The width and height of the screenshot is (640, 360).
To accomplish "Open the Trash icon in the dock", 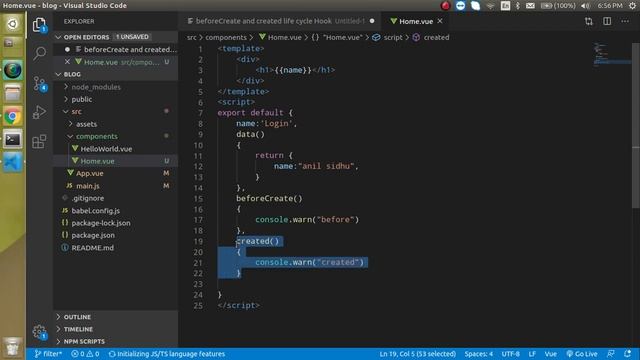I will click(x=13, y=347).
